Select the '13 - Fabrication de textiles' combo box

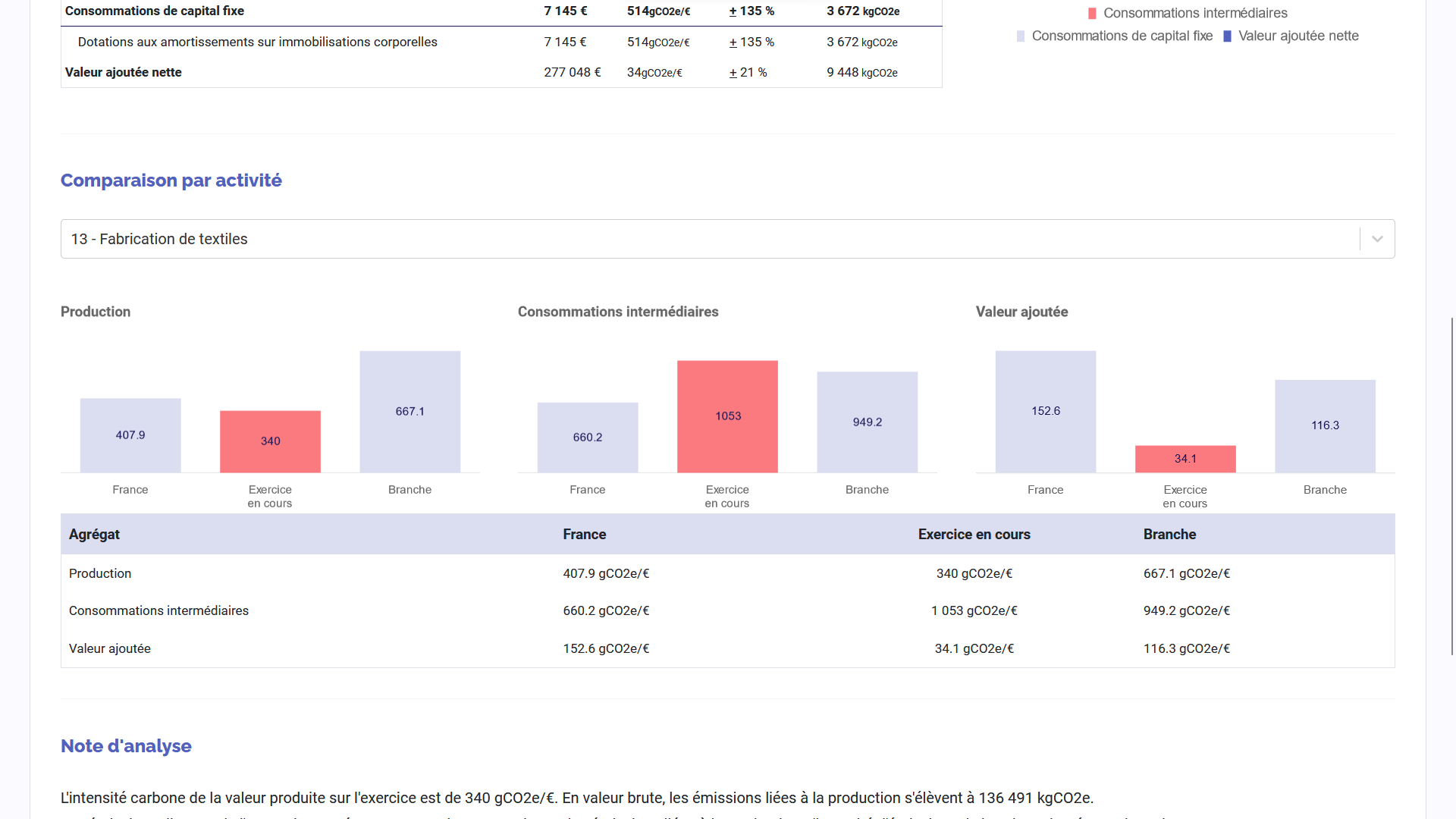tap(727, 239)
